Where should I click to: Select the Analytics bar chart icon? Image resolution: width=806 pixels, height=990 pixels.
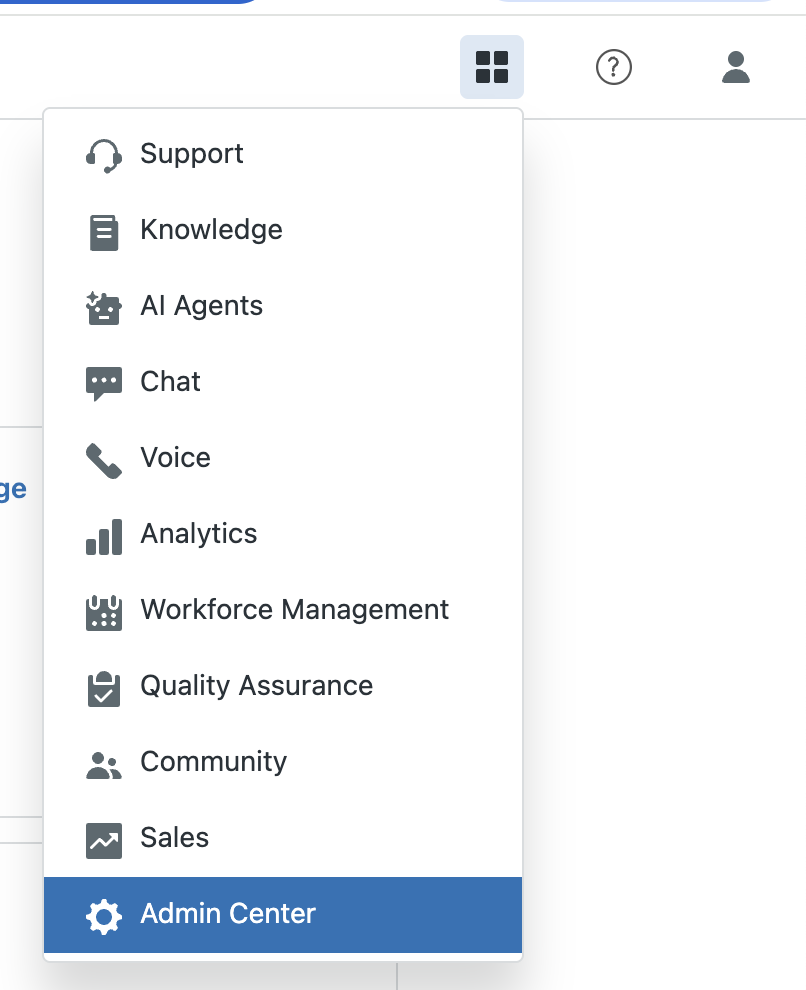pos(103,533)
